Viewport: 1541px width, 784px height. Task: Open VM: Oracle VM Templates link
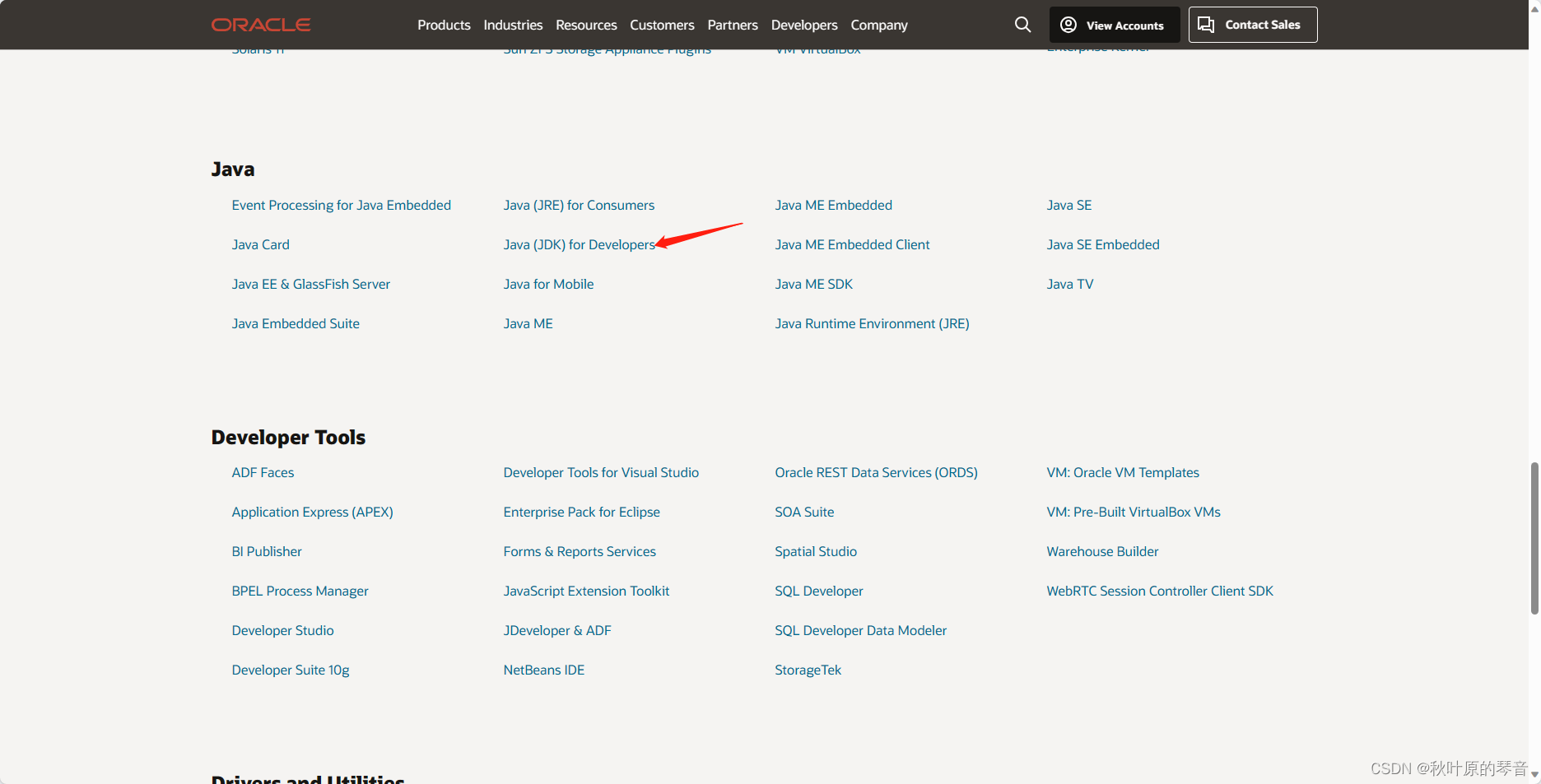[x=1123, y=472]
